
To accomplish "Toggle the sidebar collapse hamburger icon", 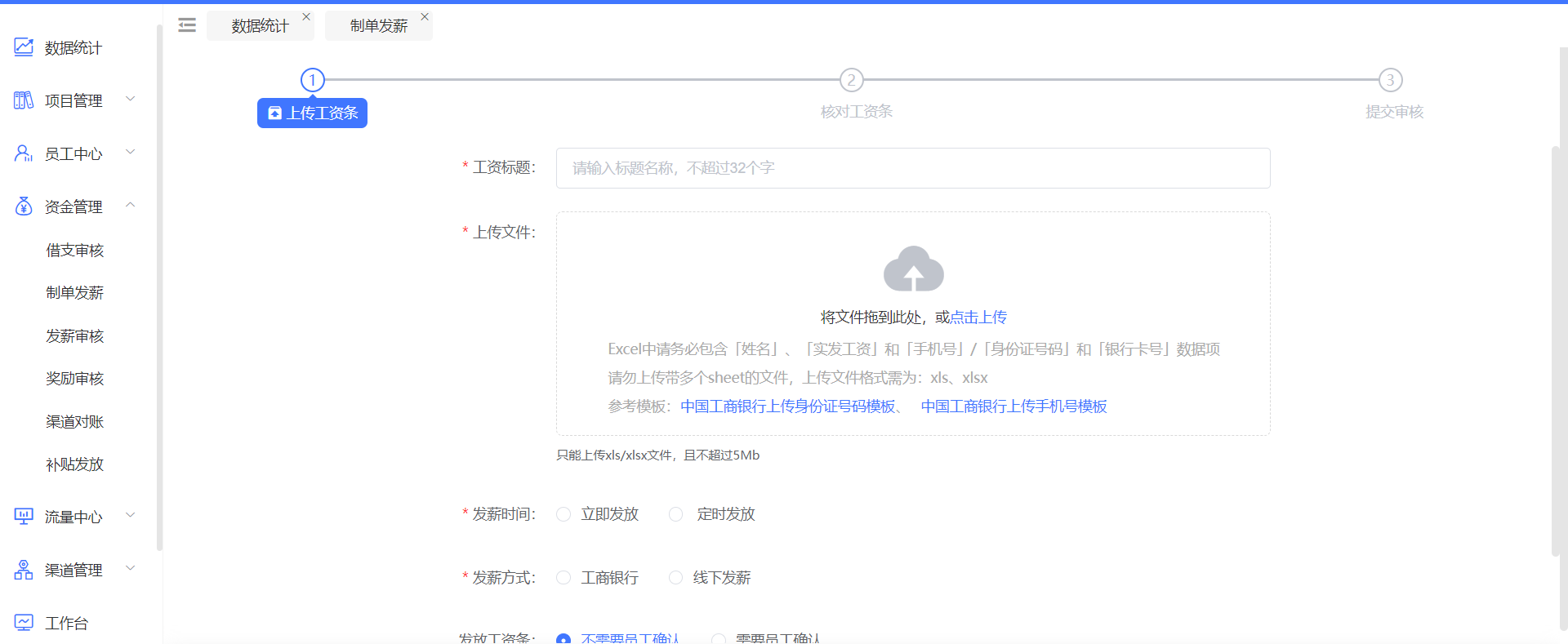I will (x=187, y=25).
